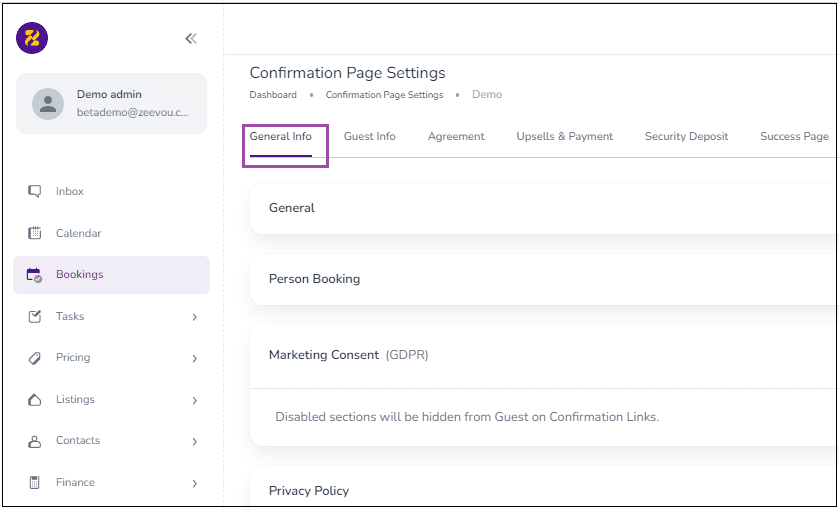The height and width of the screenshot is (510, 839).
Task: Collapse the sidebar with double-chevron icon
Action: pyautogui.click(x=191, y=39)
